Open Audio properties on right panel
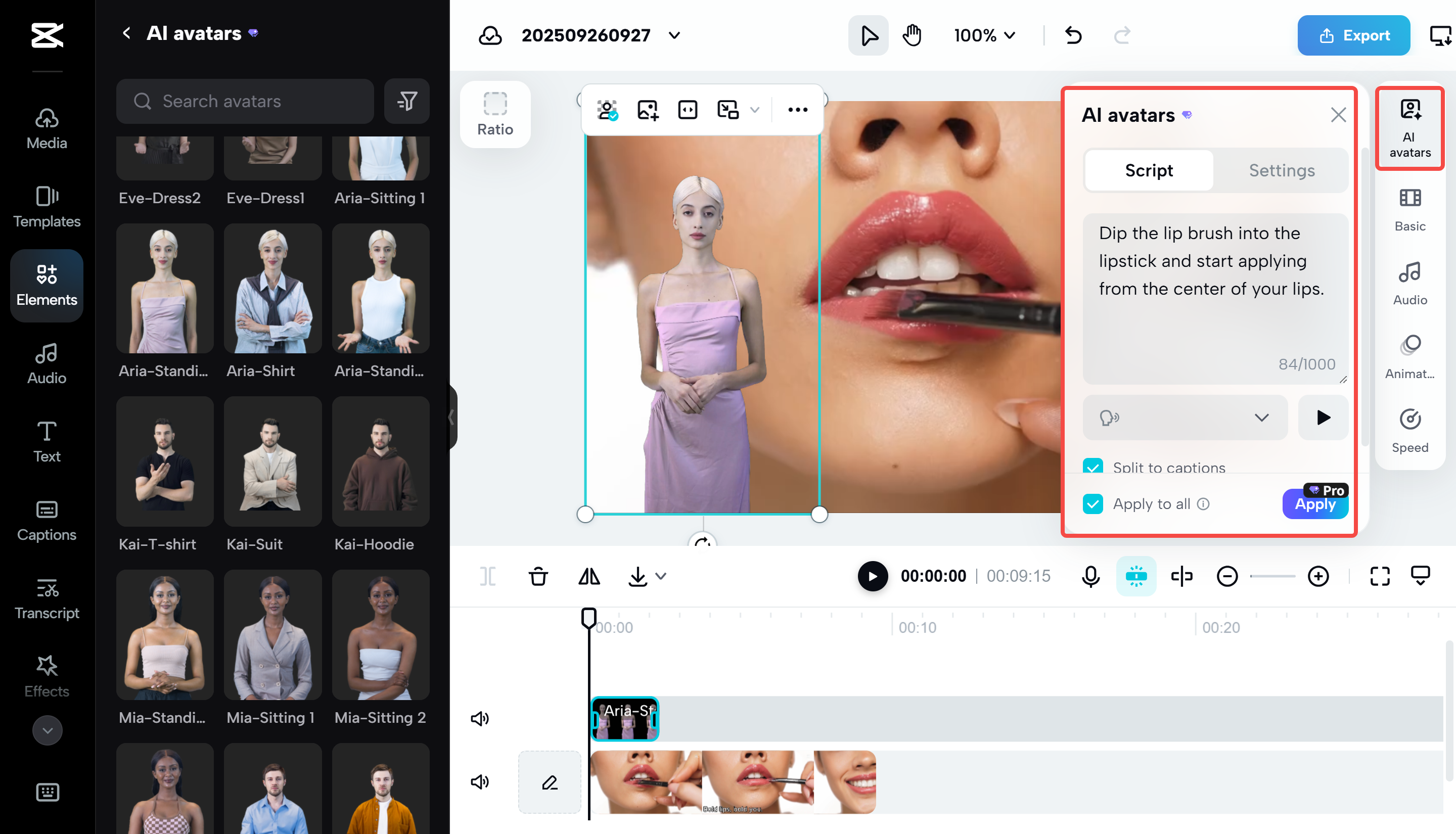Screen dimensions: 1456x834 [x=1409, y=284]
